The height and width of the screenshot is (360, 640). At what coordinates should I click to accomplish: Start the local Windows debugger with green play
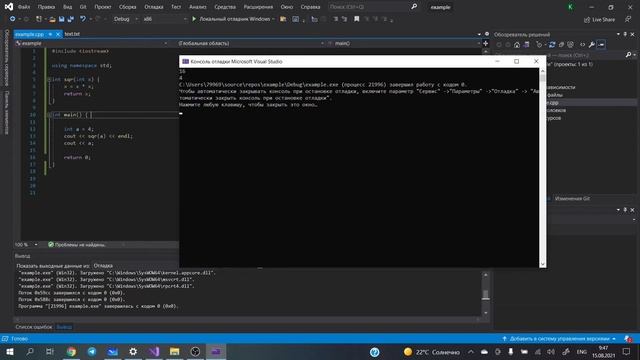[x=232, y=19]
